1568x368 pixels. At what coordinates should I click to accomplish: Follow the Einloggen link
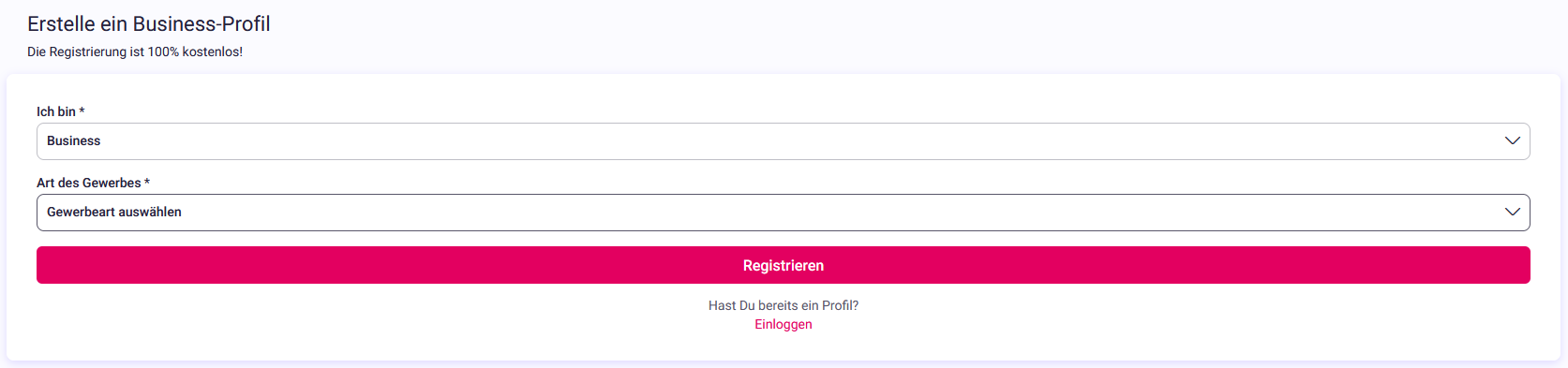[784, 324]
